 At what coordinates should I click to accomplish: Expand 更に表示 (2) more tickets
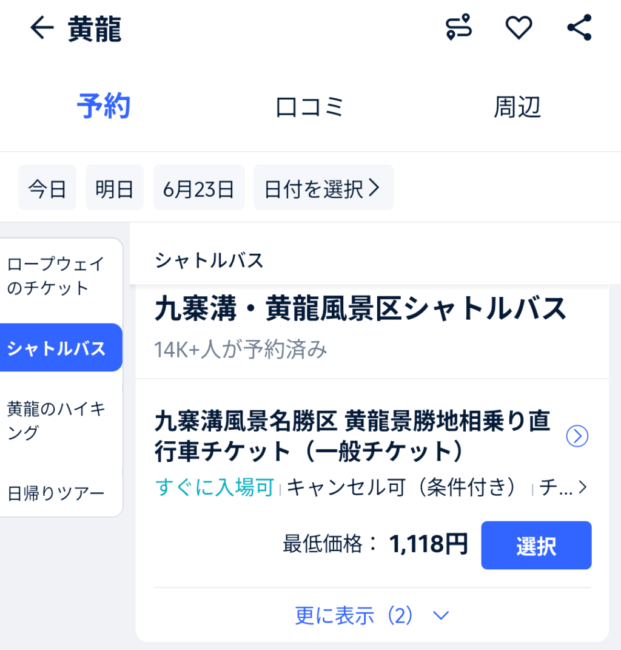[x=372, y=615]
